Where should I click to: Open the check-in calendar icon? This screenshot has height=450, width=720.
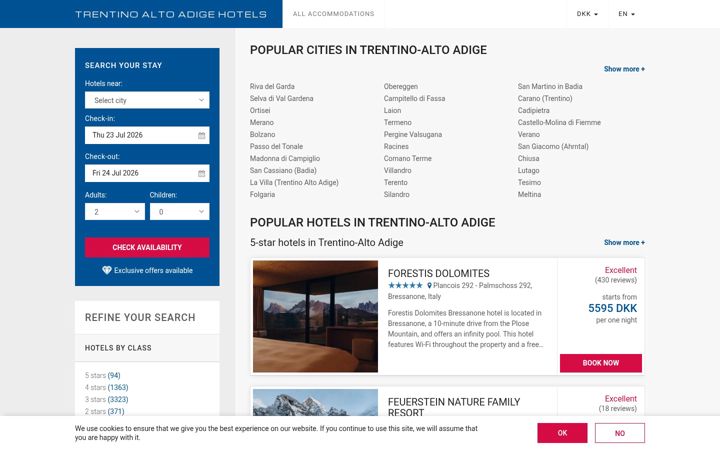pos(202,135)
